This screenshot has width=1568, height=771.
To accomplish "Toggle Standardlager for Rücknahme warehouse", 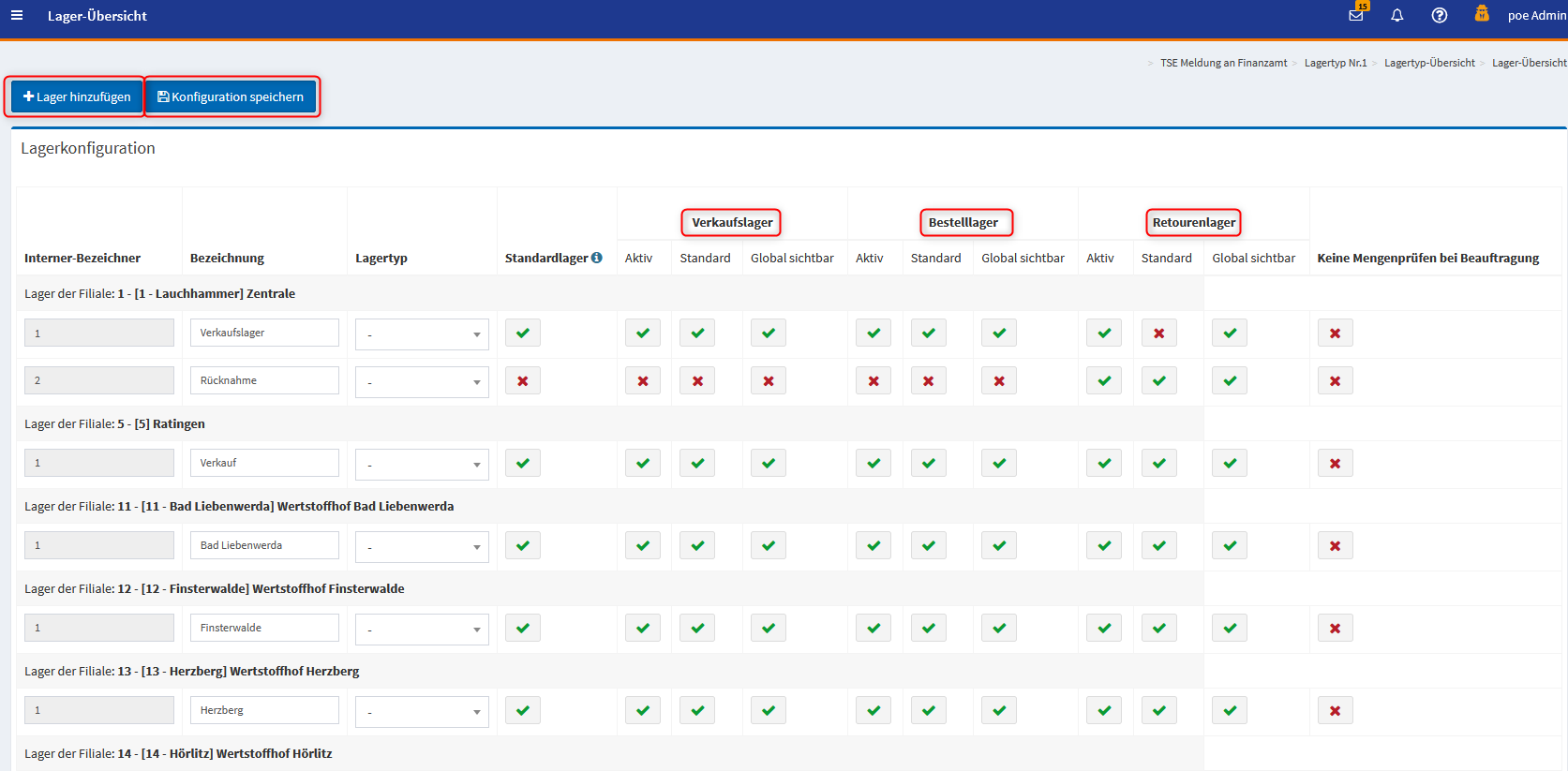I will click(522, 381).
